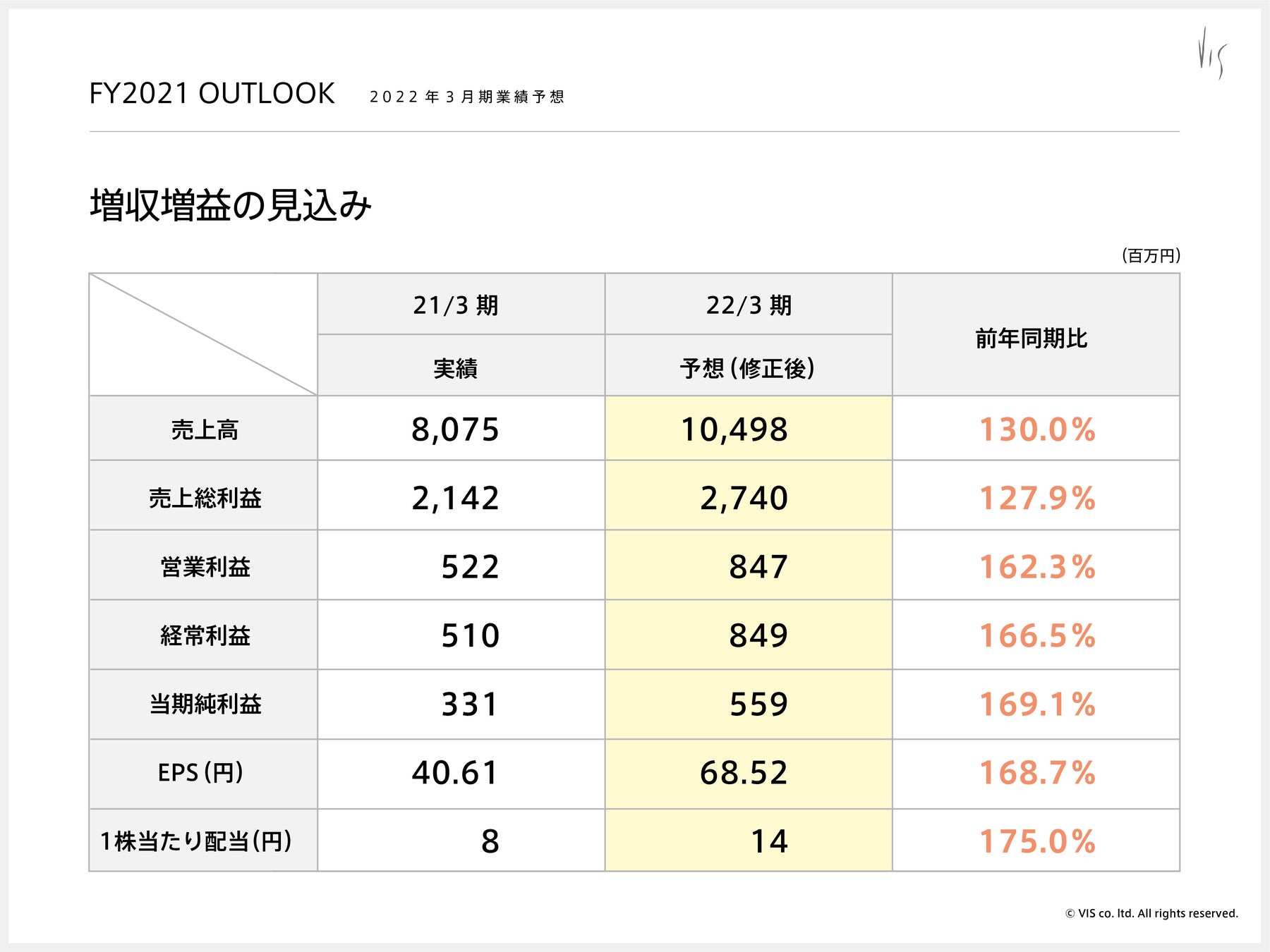
Task: Click the percentage 162.3%
Action: (x=1038, y=567)
